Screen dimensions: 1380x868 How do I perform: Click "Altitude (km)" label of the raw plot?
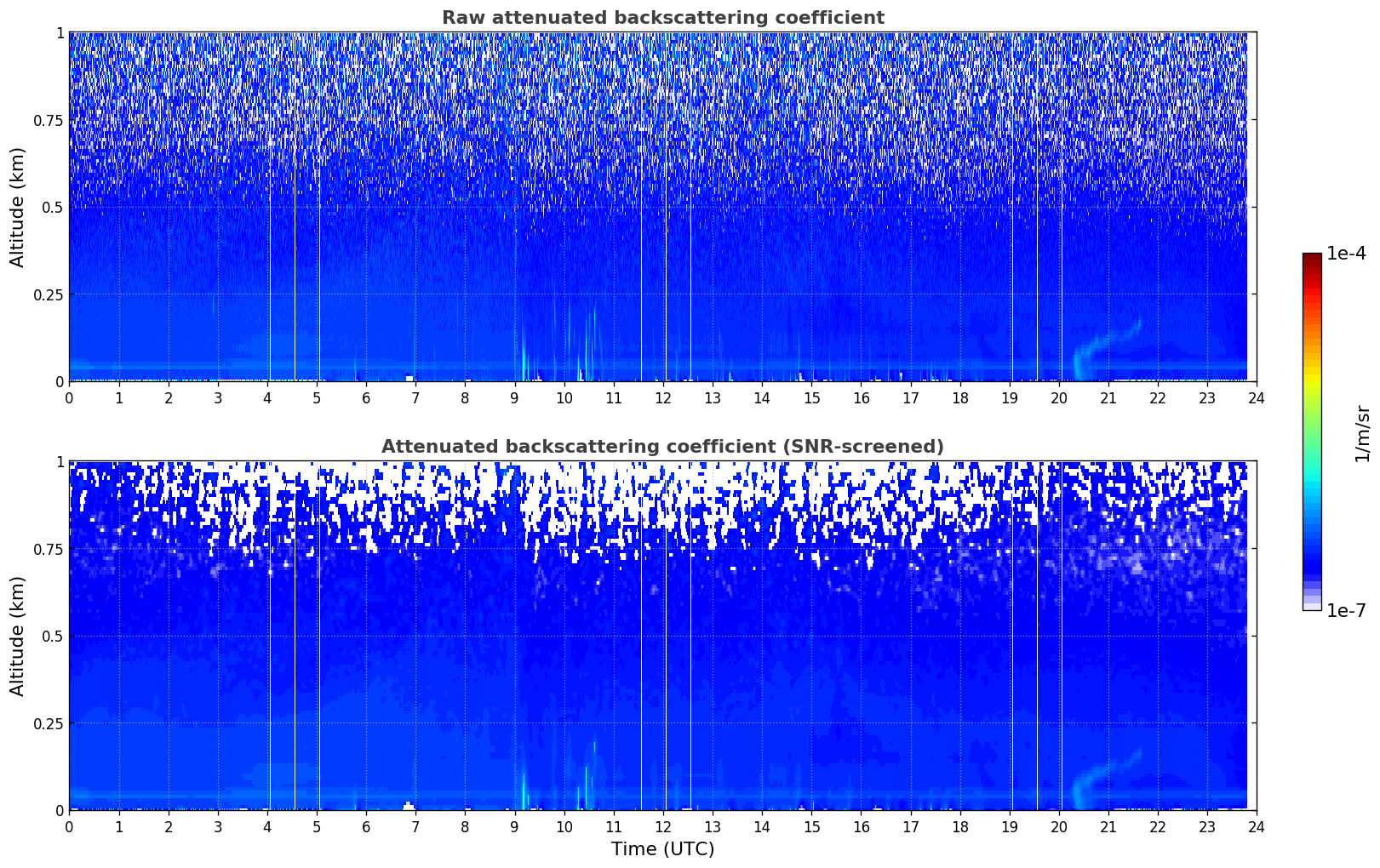tap(18, 207)
